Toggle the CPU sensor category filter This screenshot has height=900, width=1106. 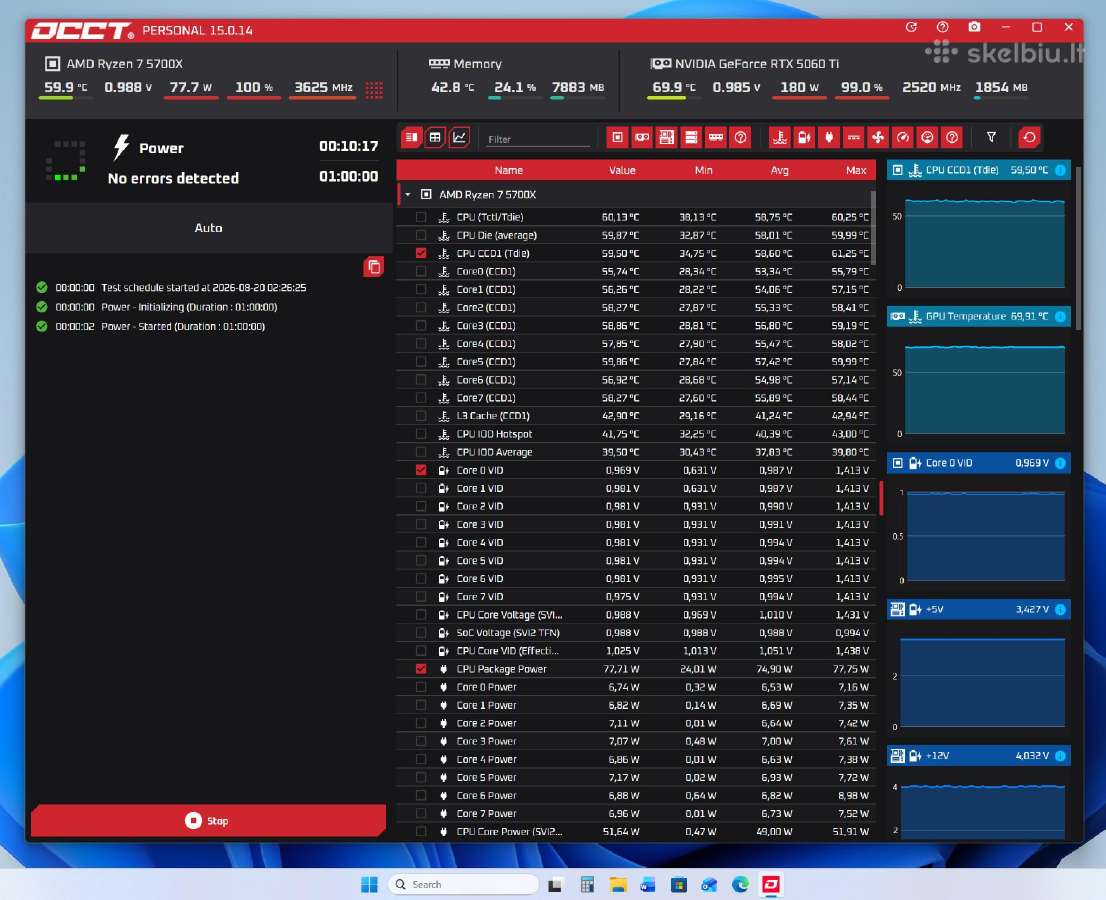617,138
